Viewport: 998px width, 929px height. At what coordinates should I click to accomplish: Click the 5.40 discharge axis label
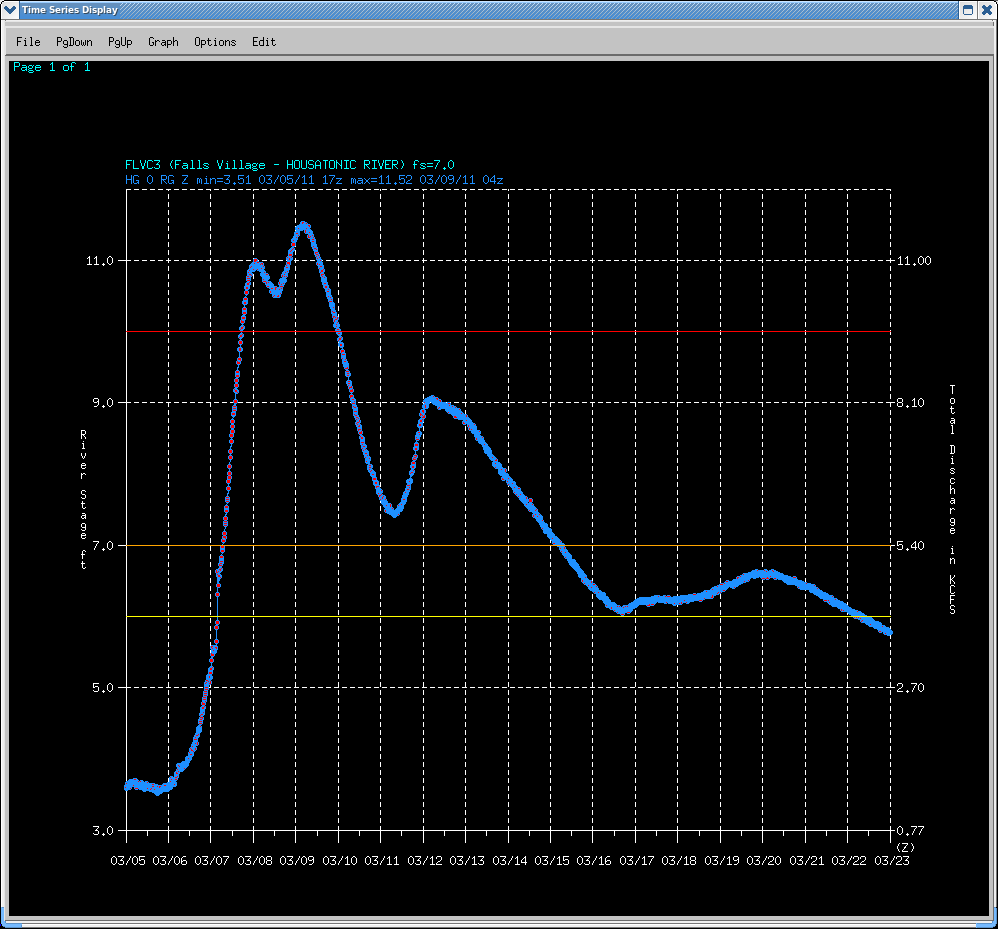[x=911, y=545]
